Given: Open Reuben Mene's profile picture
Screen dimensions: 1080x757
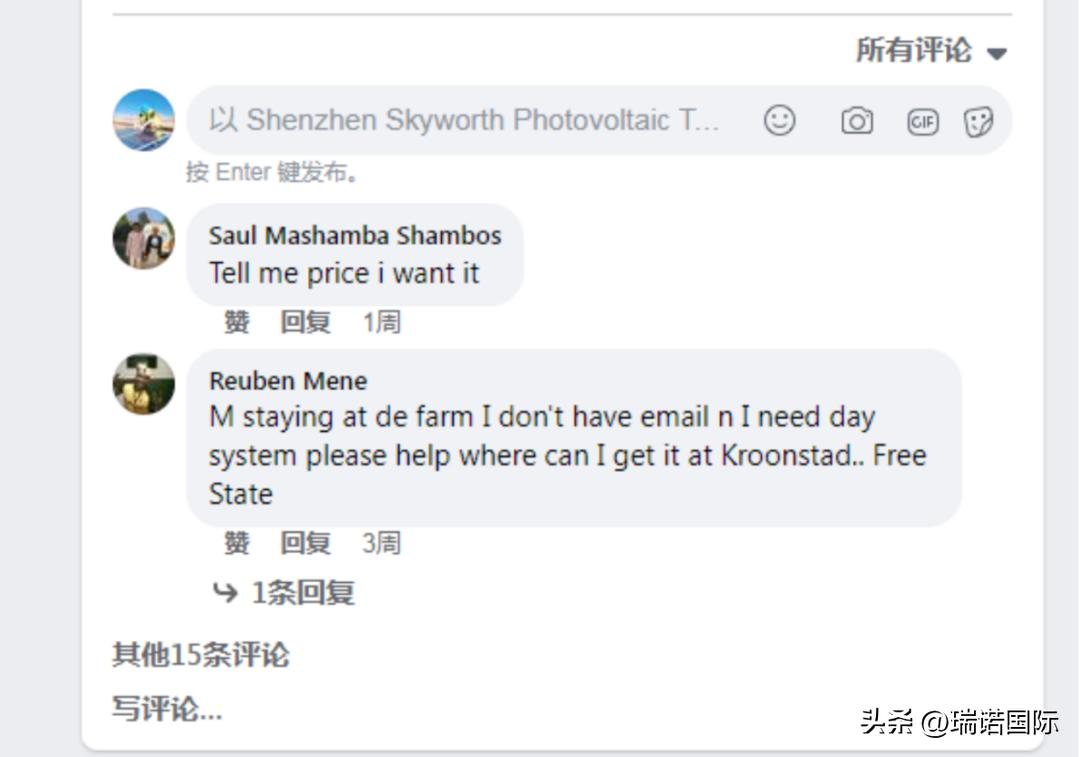Looking at the screenshot, I should [x=144, y=384].
